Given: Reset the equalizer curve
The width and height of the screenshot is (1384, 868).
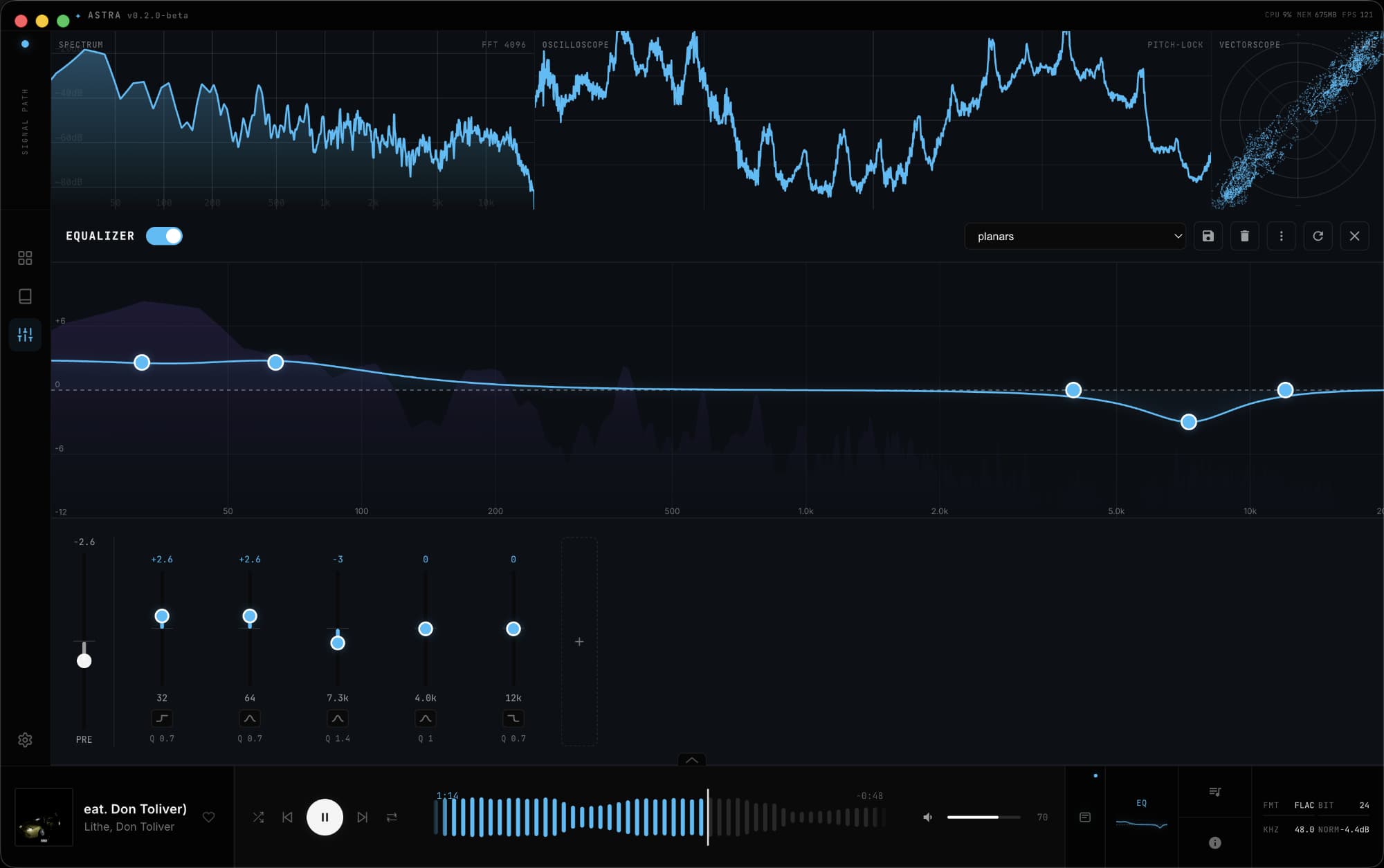Looking at the screenshot, I should 1318,236.
